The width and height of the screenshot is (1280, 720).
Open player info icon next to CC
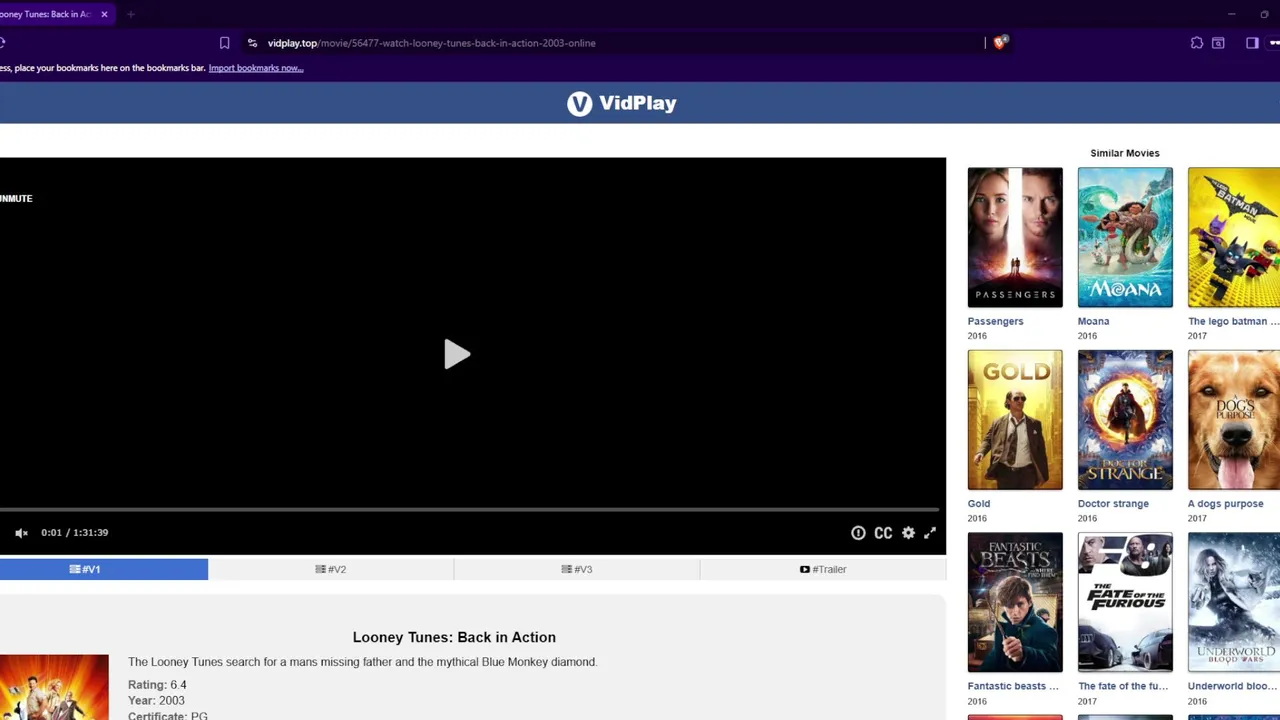pos(858,533)
